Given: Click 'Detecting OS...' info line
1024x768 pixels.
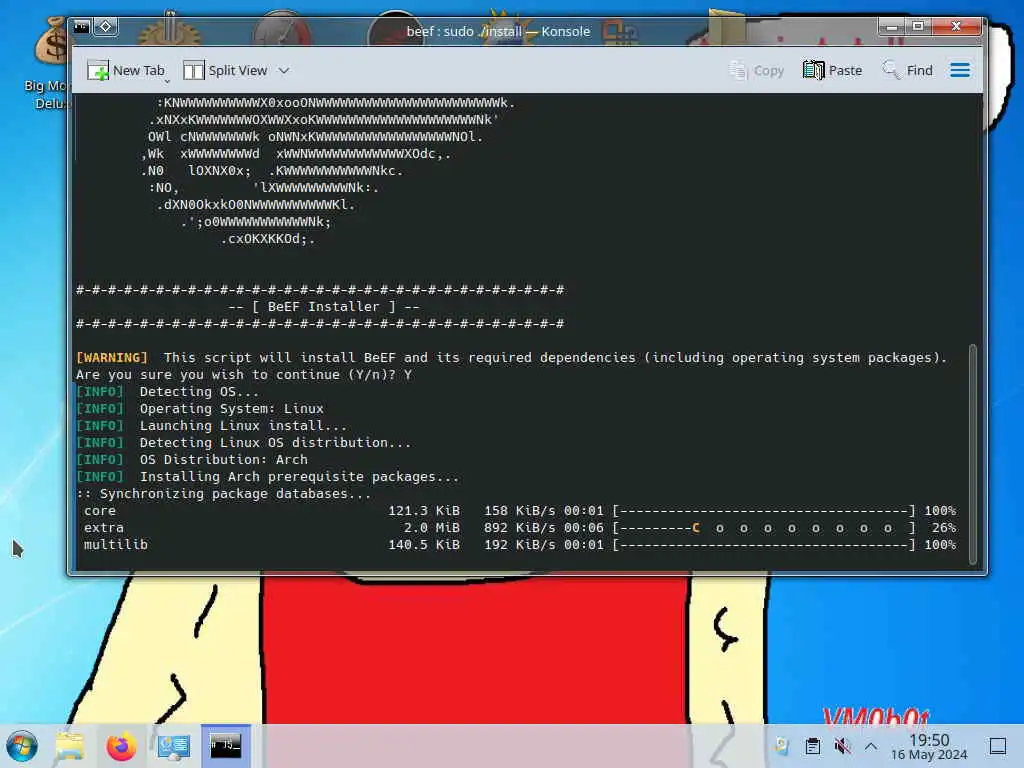Looking at the screenshot, I should coord(199,391).
